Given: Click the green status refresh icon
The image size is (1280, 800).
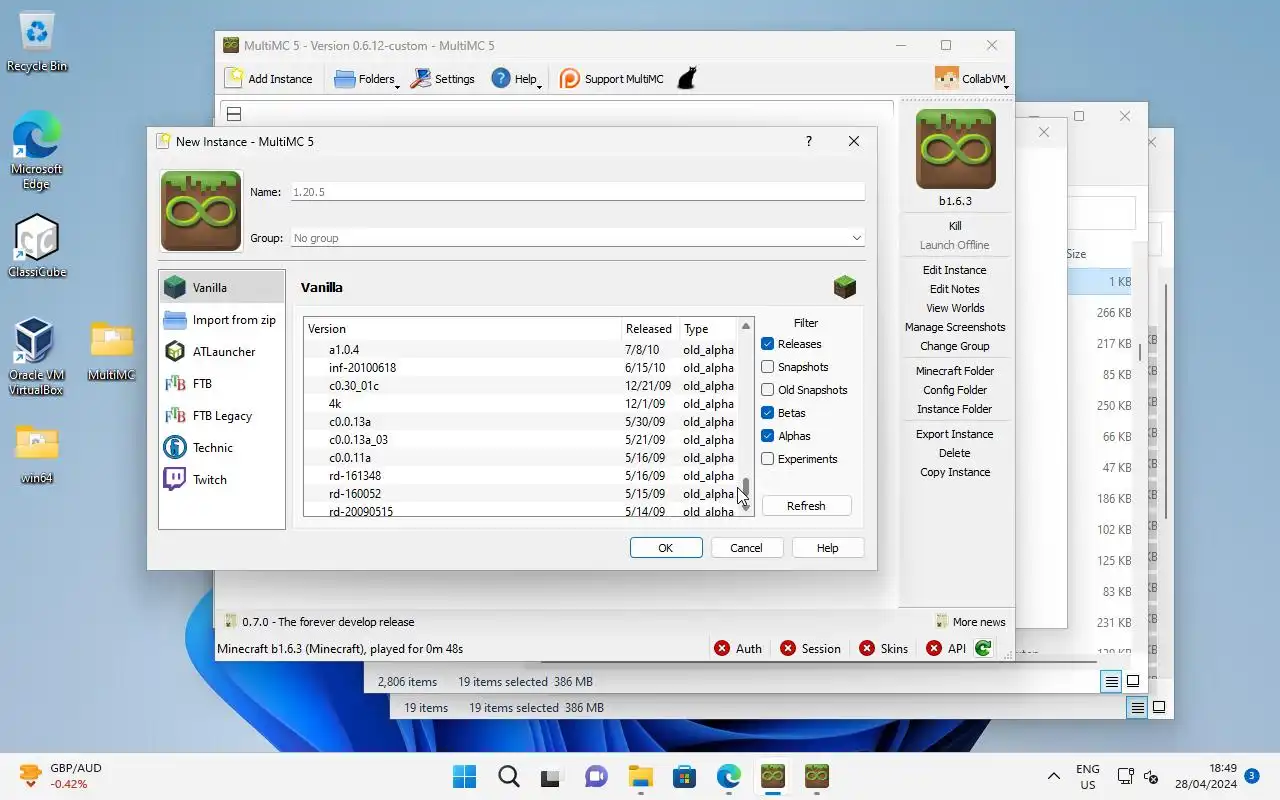Looking at the screenshot, I should (x=983, y=649).
